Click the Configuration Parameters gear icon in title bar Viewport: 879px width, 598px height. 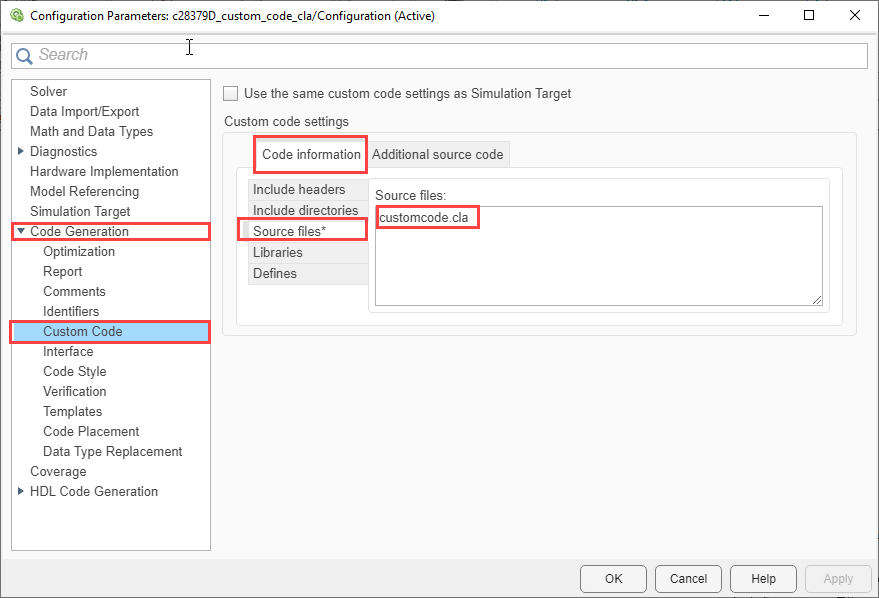(x=16, y=16)
